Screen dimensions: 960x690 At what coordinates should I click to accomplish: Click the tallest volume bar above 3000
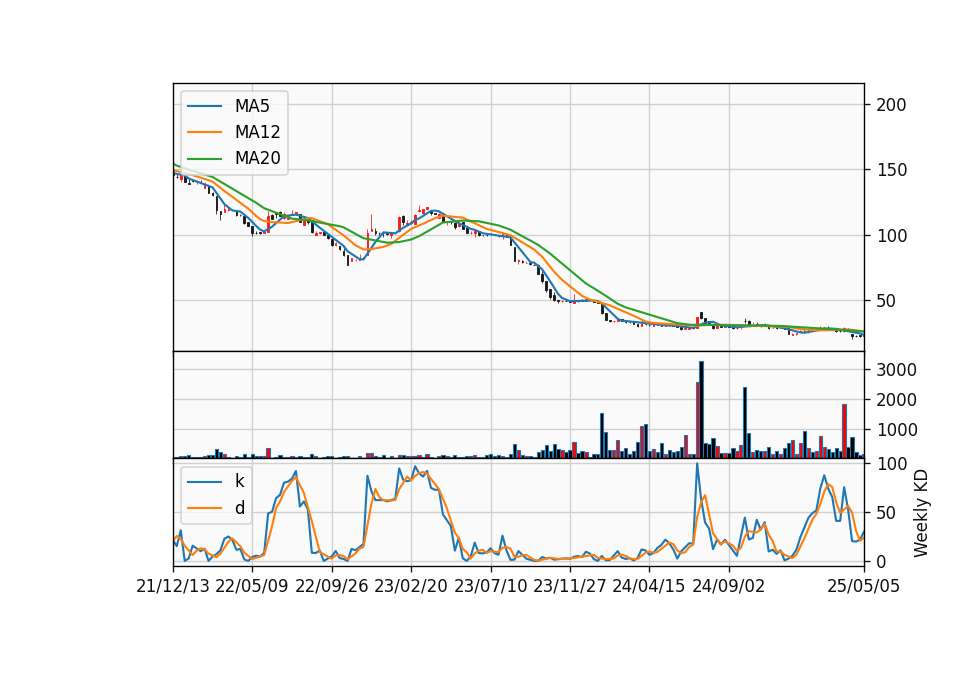click(x=702, y=410)
